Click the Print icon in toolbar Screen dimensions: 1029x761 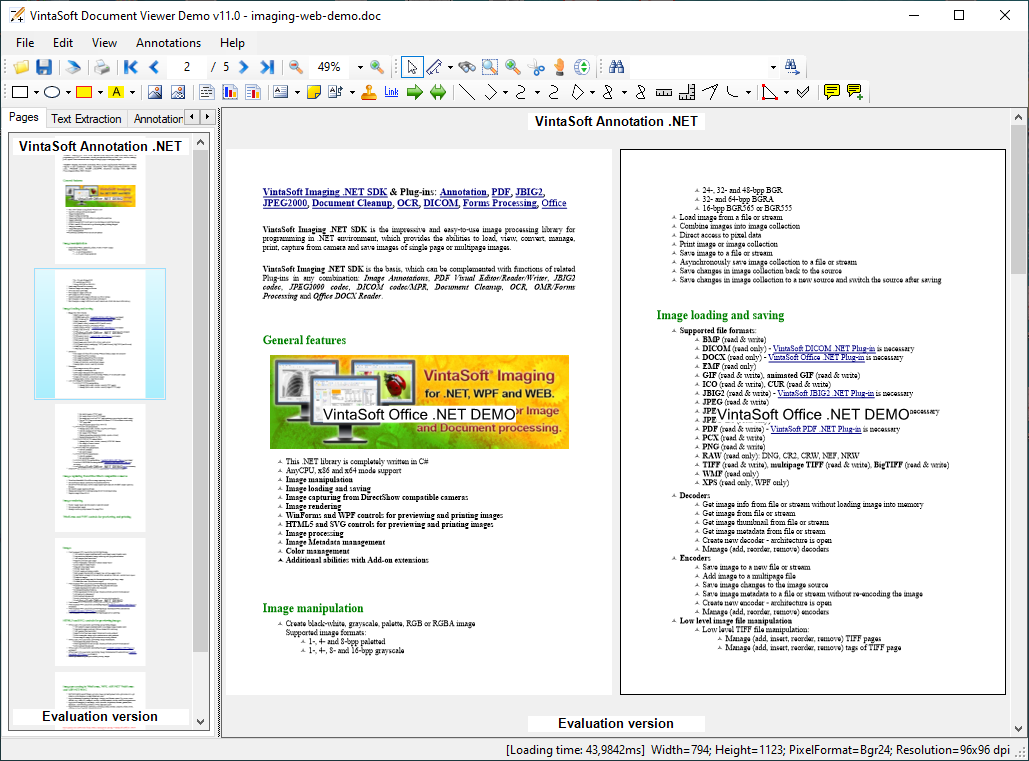point(101,67)
